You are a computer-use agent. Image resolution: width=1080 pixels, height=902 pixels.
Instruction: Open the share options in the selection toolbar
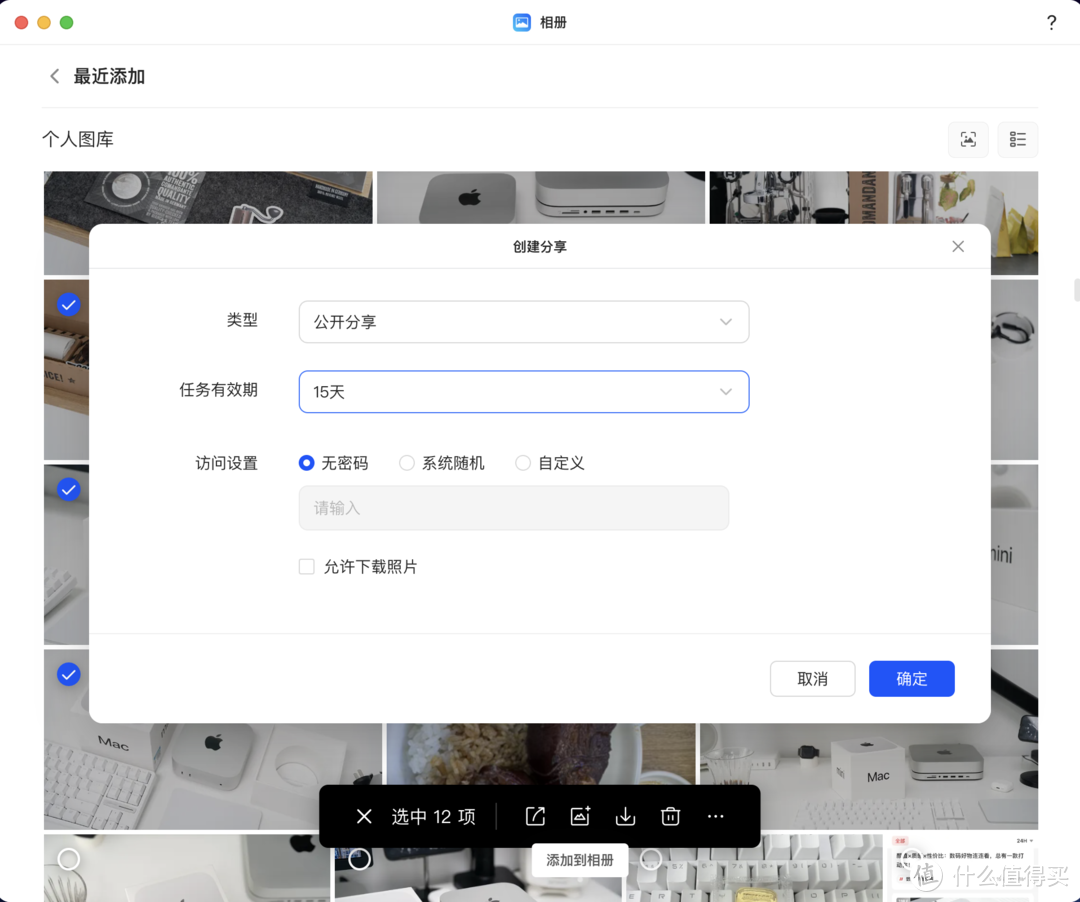(x=535, y=816)
